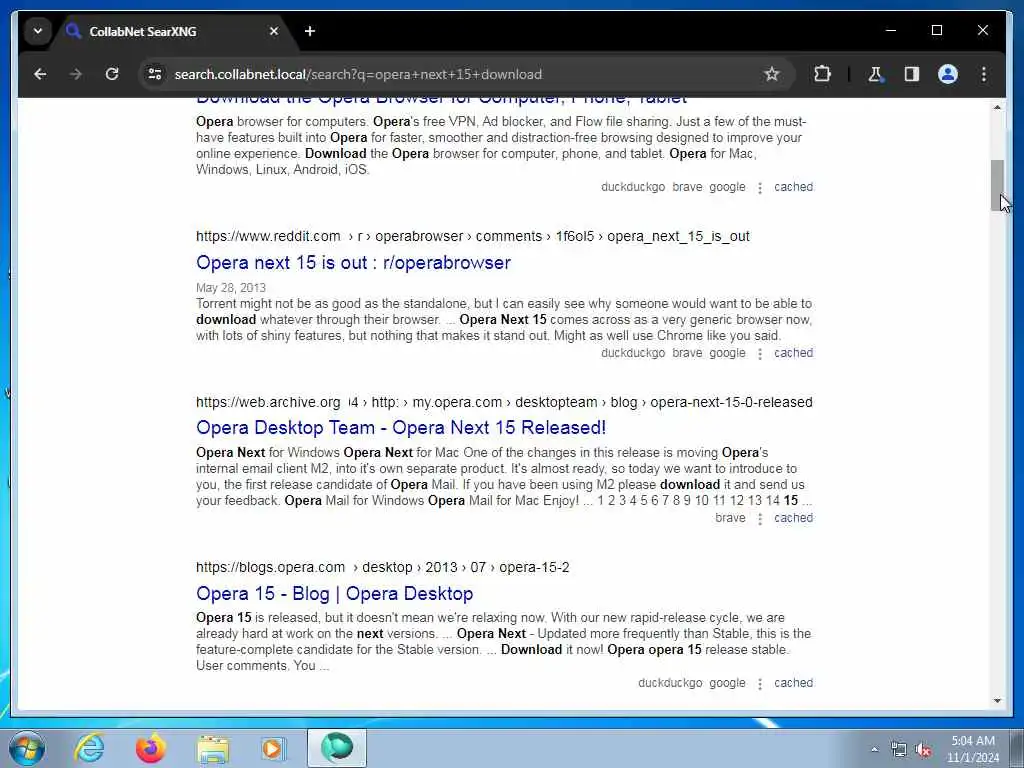Open the reddit.com result URL

473,236
